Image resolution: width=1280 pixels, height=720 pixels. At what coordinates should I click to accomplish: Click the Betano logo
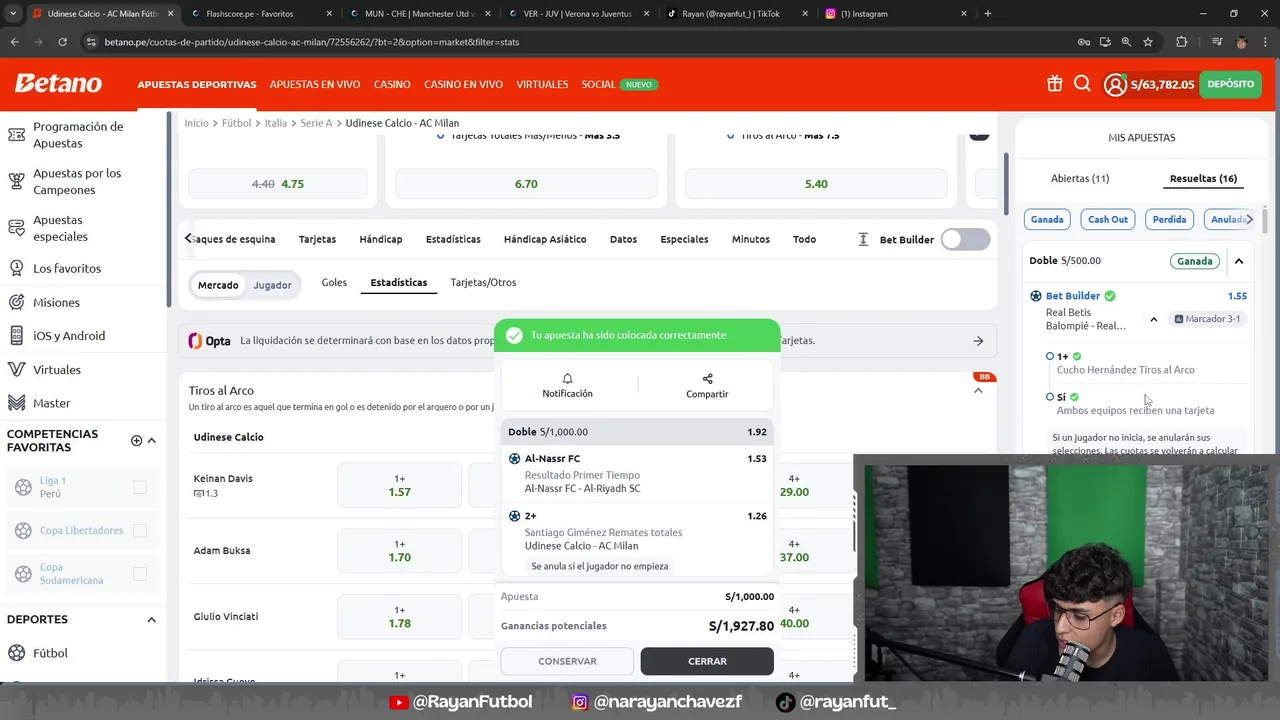click(58, 84)
